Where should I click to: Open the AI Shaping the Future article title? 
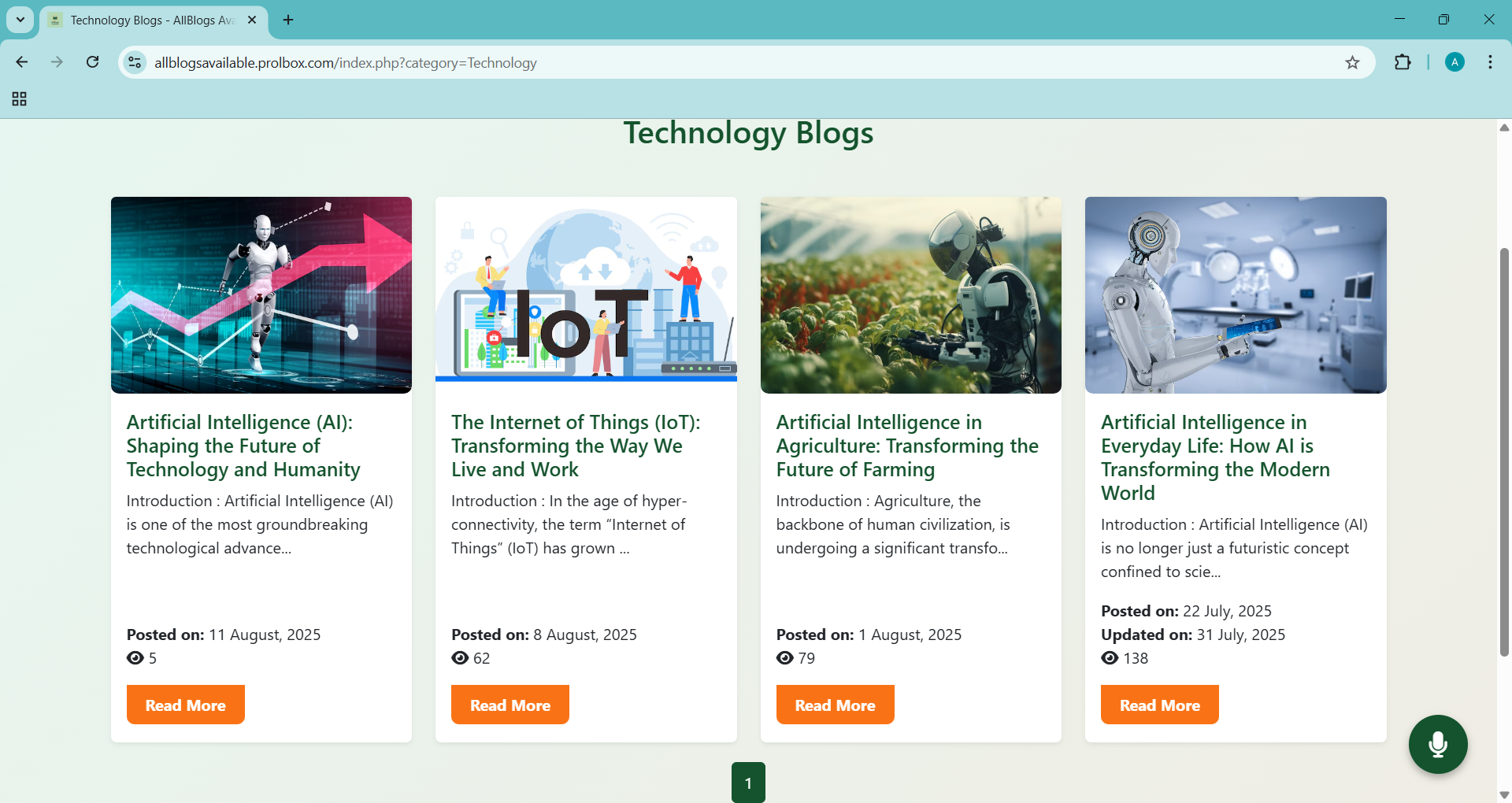[243, 446]
